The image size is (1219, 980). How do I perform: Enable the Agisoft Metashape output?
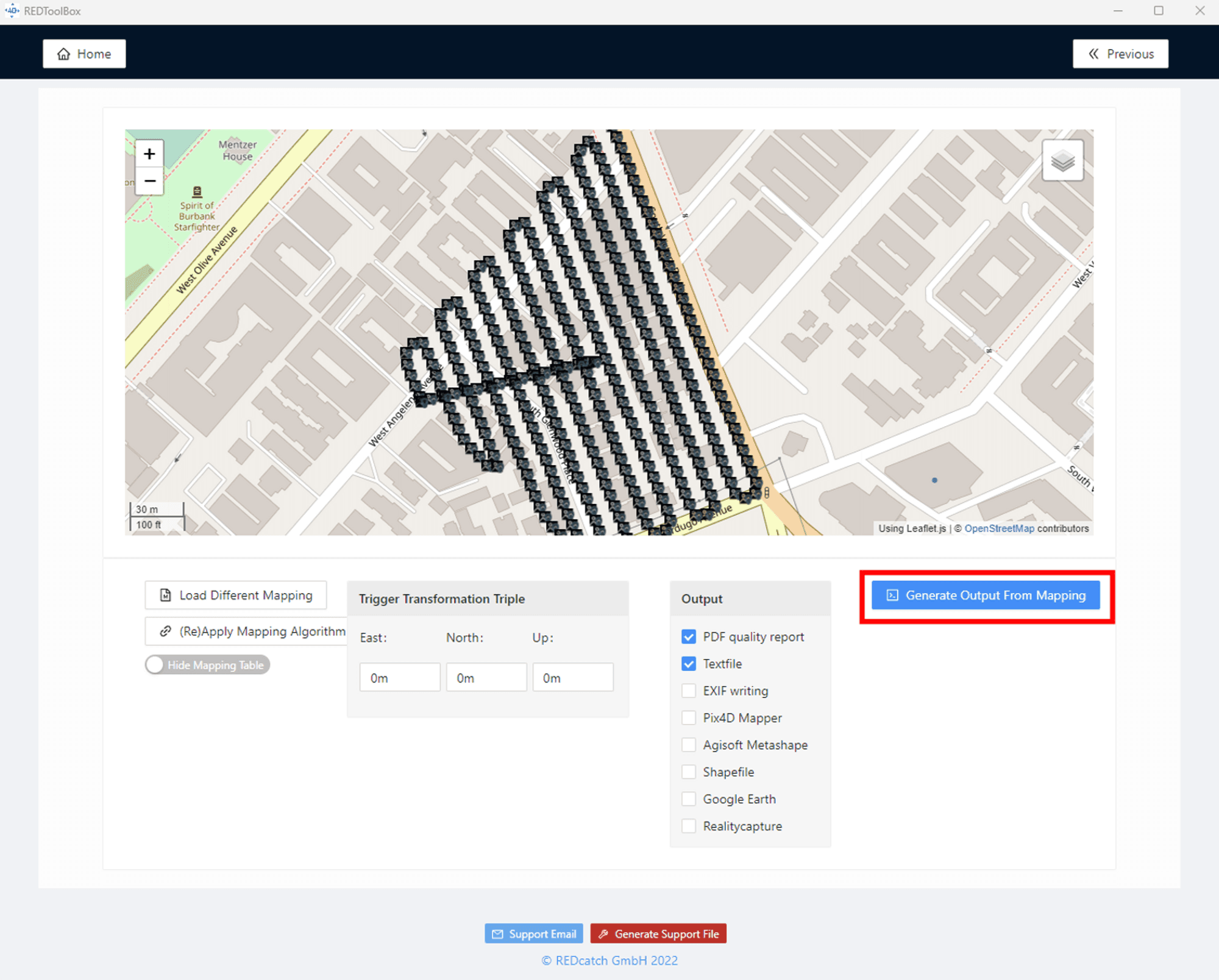(x=689, y=744)
